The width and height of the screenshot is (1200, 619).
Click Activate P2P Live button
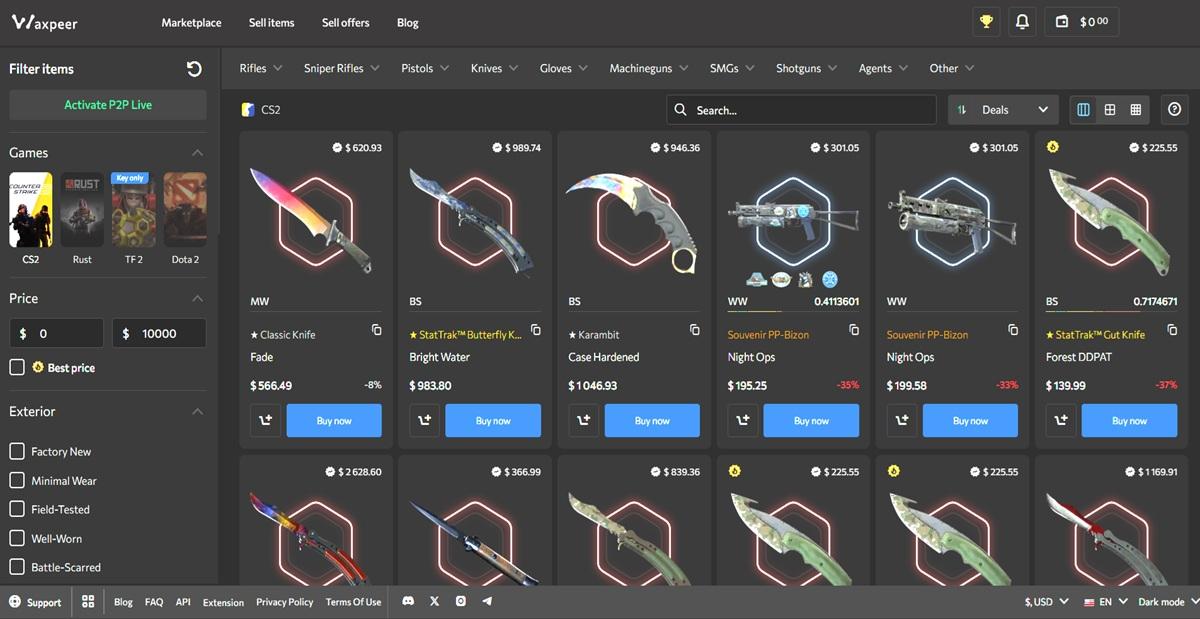108,105
